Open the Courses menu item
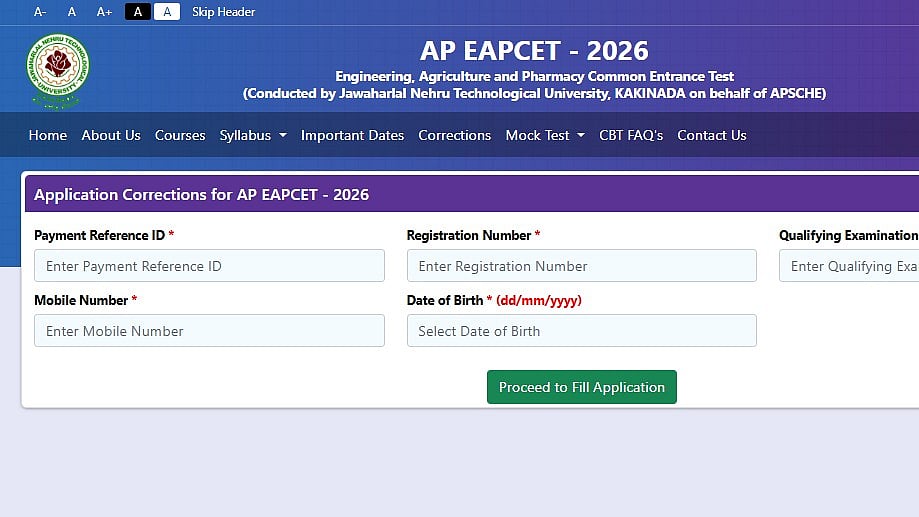 tap(180, 135)
